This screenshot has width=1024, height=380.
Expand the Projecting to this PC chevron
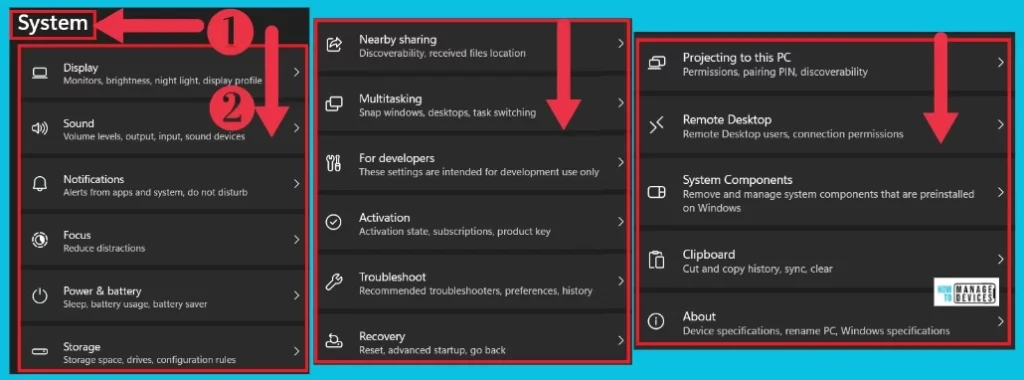pyautogui.click(x=1000, y=62)
